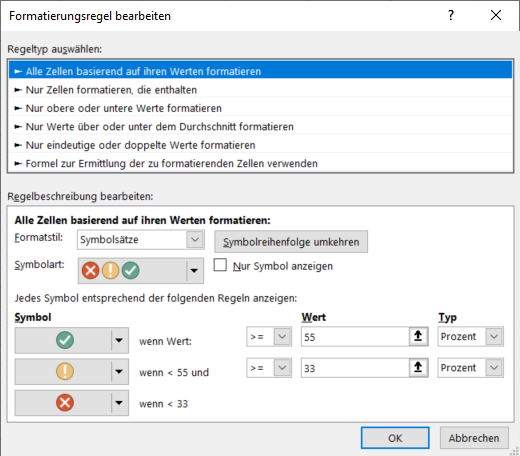Click range selector arrow beside value 33

418,367
